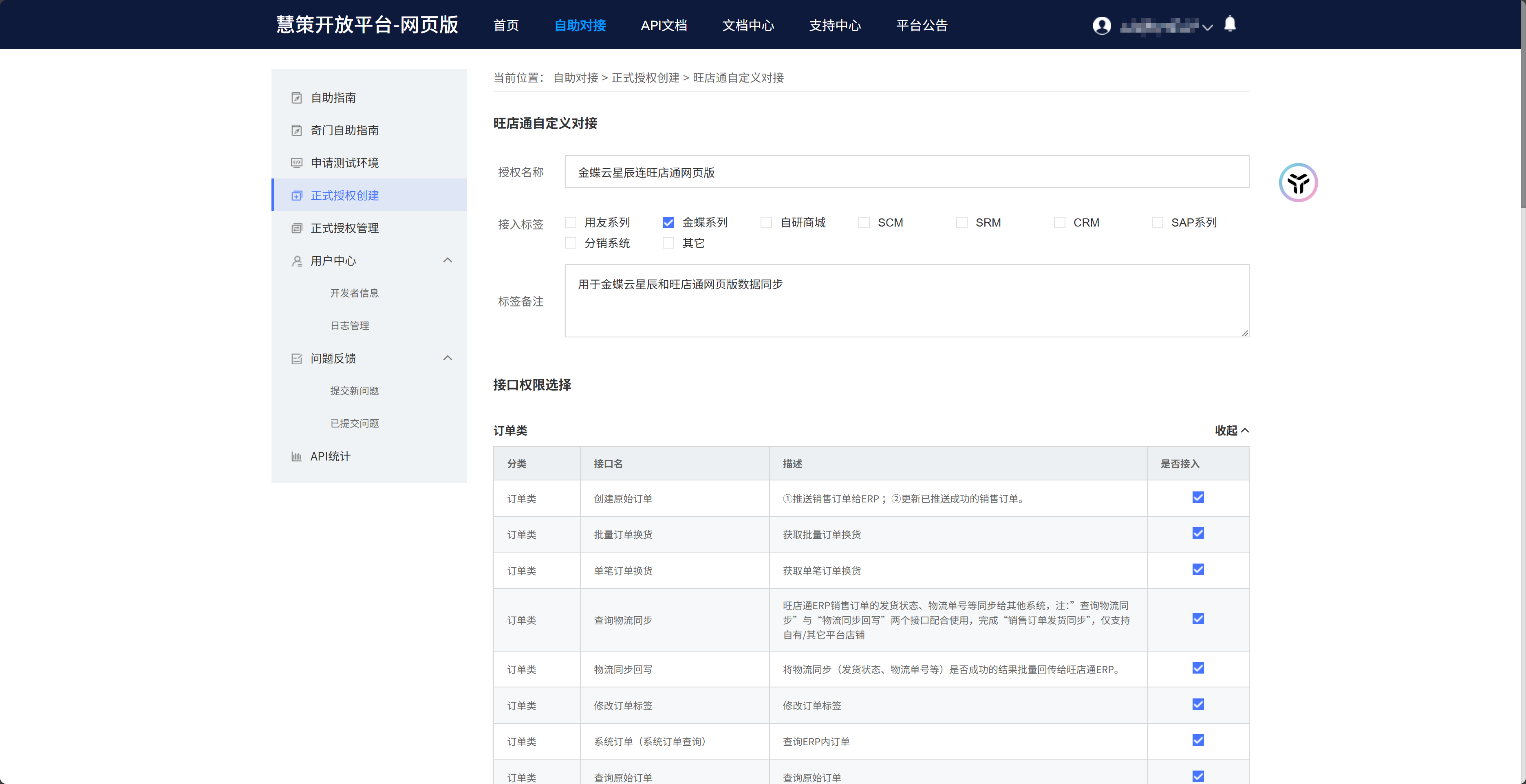
Task: Click the 奇门自助指南 sidebar icon
Action: click(297, 130)
